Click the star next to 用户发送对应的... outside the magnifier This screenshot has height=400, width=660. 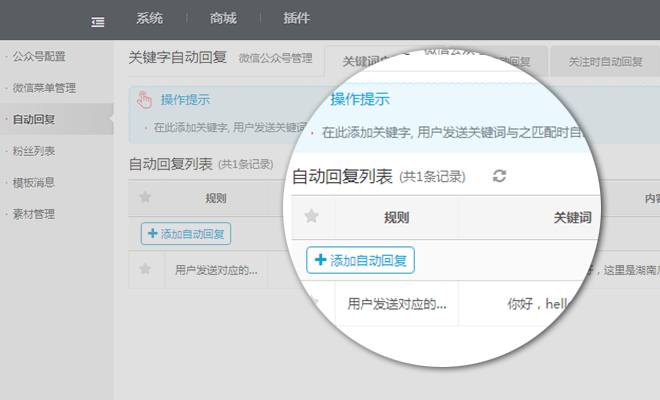(145, 269)
